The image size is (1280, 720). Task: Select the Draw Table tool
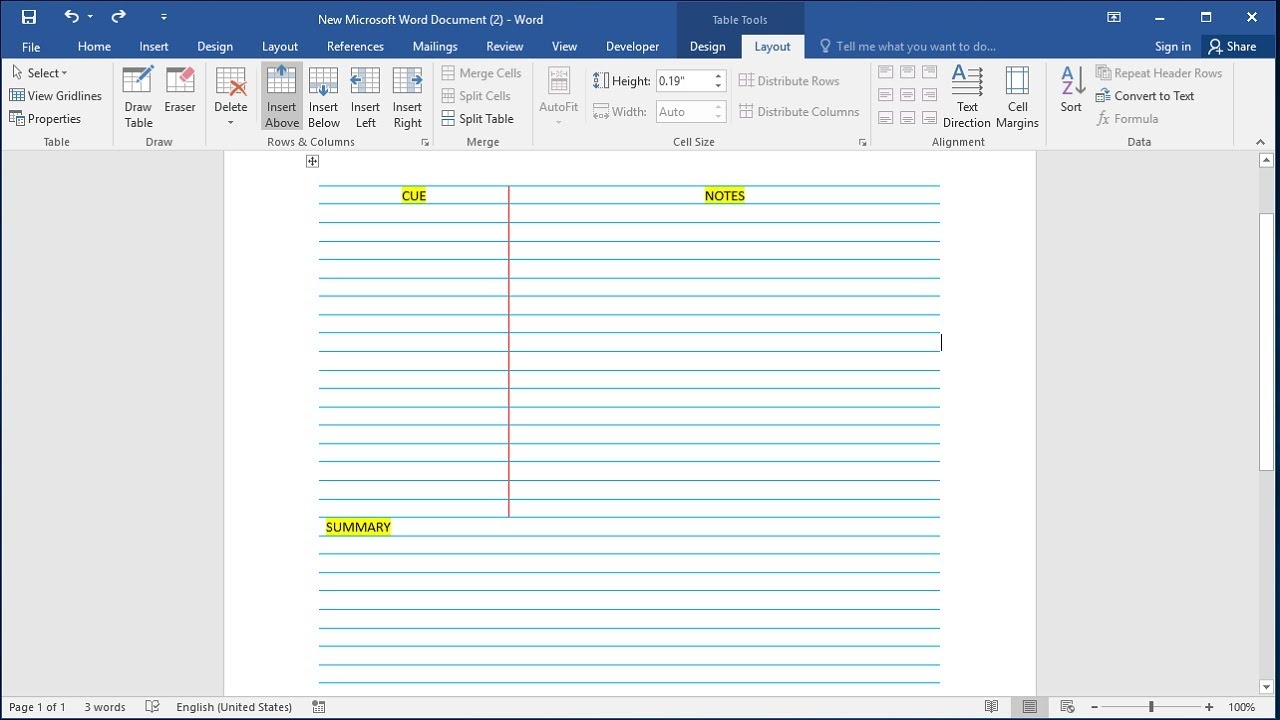coord(138,97)
